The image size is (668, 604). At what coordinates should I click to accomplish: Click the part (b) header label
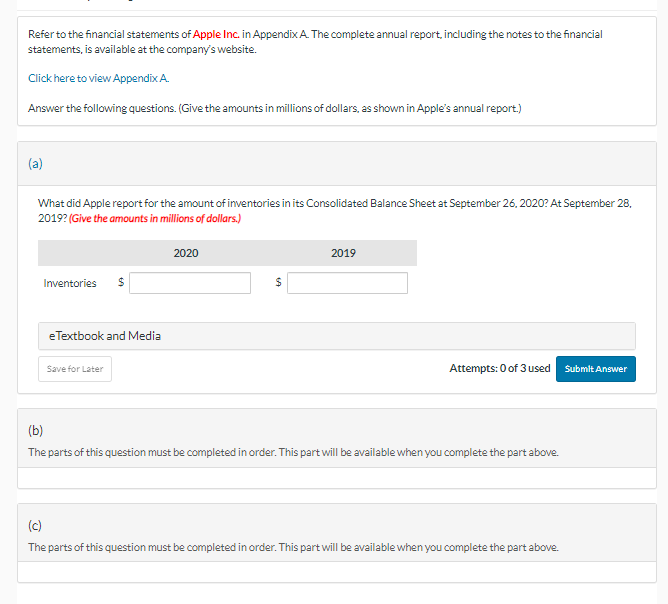pyautogui.click(x=36, y=431)
